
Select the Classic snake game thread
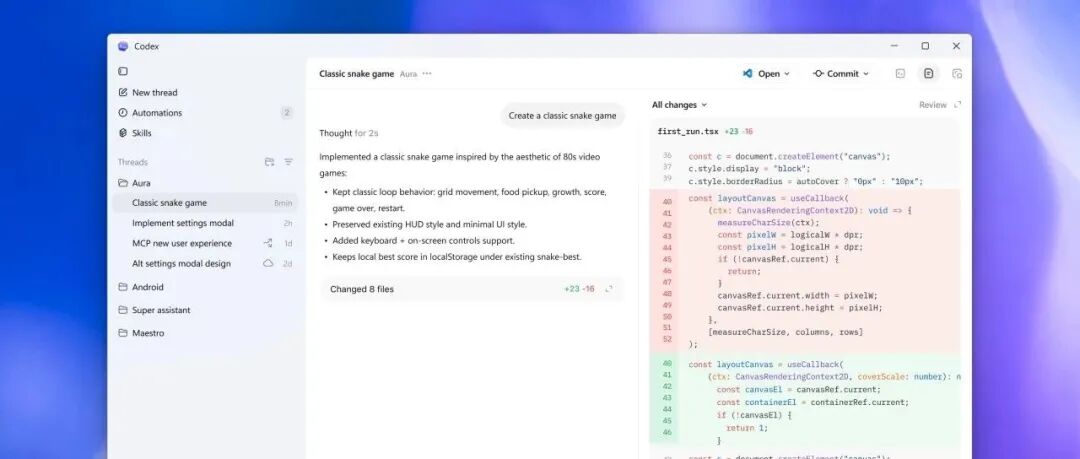point(205,203)
